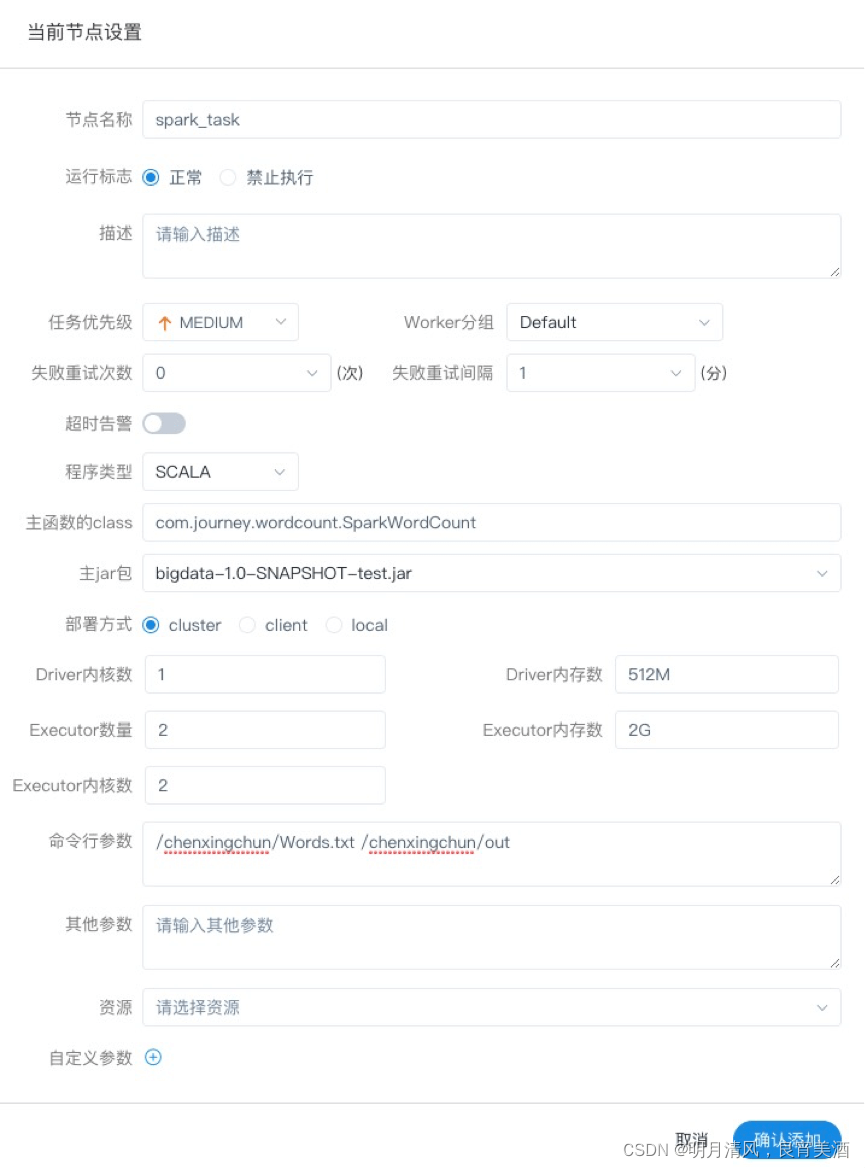Choose client deploy mode
This screenshot has width=865, height=1168.
[x=247, y=625]
